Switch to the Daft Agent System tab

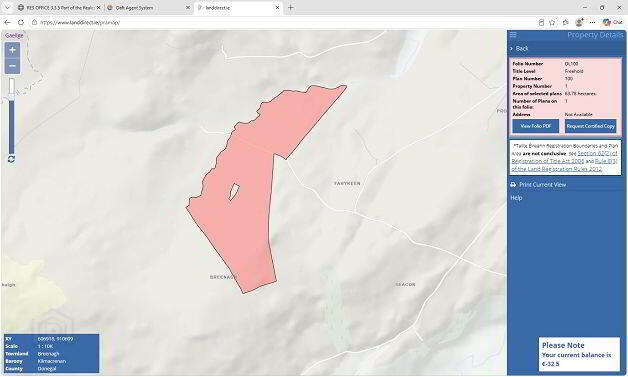click(149, 8)
